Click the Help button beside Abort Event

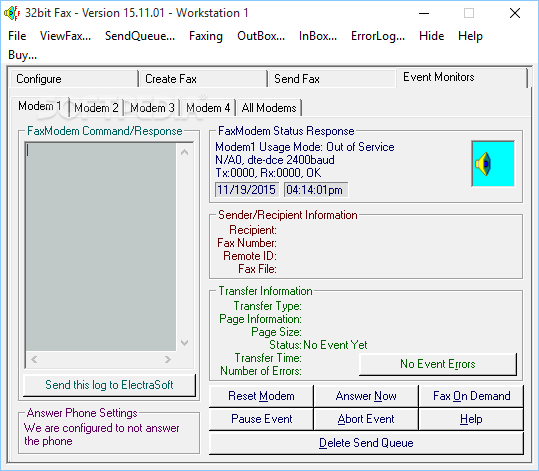471,419
